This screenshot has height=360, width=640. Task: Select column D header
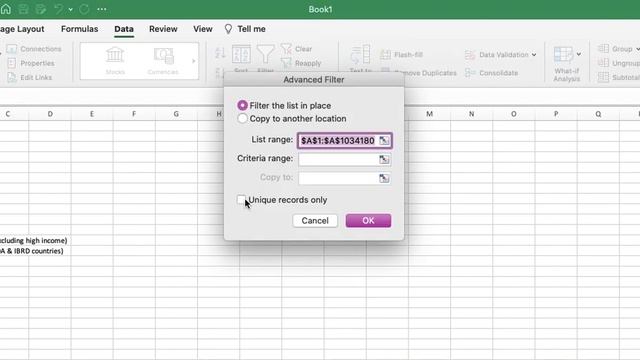coord(50,114)
